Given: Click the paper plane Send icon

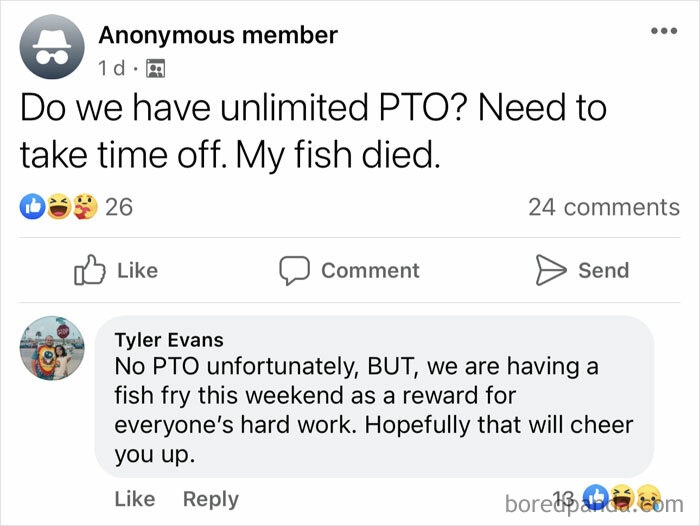Looking at the screenshot, I should click(550, 270).
